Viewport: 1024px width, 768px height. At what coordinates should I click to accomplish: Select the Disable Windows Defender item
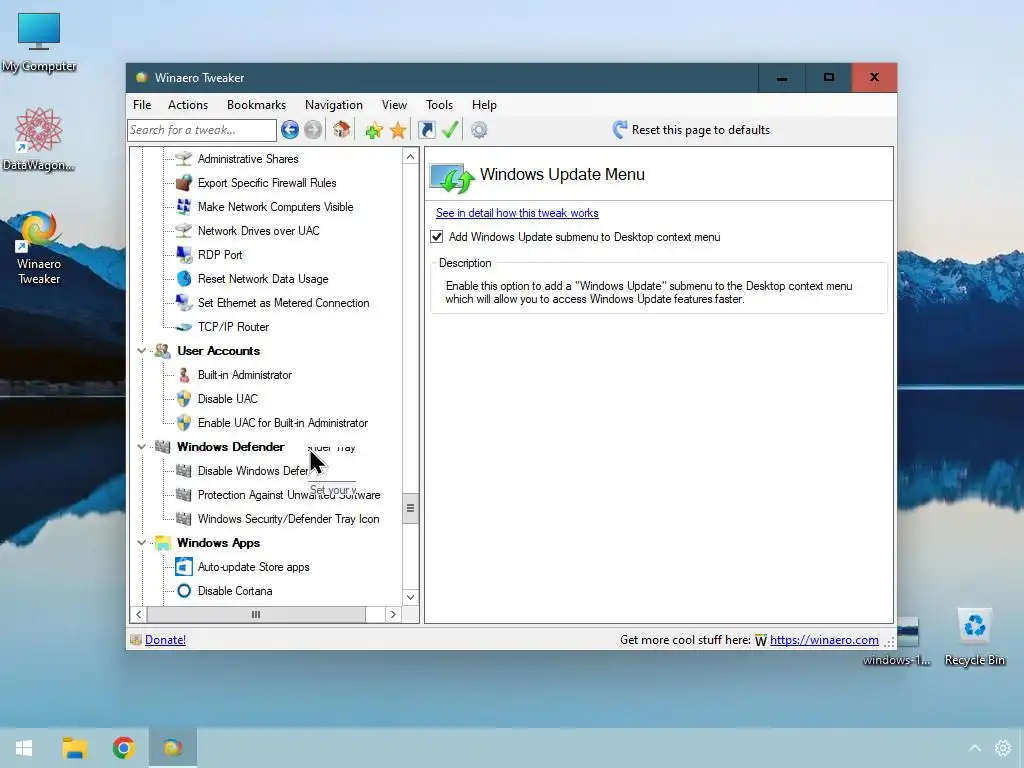tap(253, 471)
